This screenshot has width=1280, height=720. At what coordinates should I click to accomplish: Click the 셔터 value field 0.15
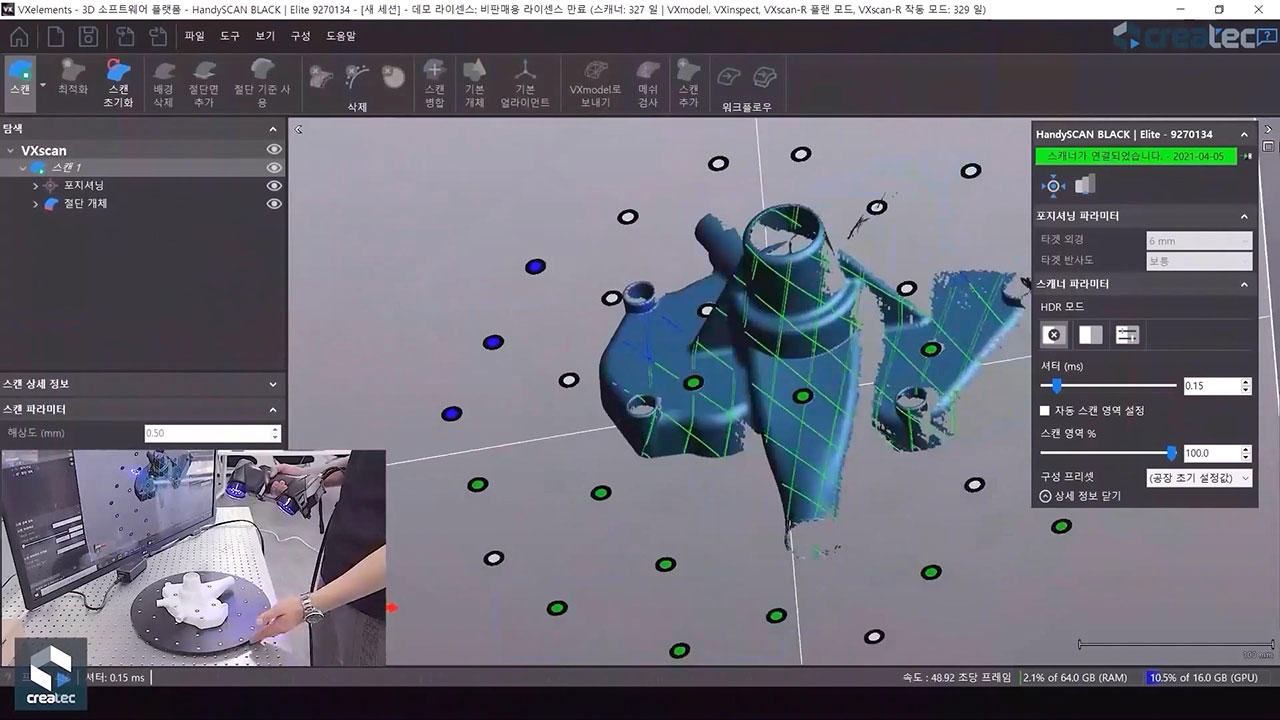click(x=1211, y=386)
